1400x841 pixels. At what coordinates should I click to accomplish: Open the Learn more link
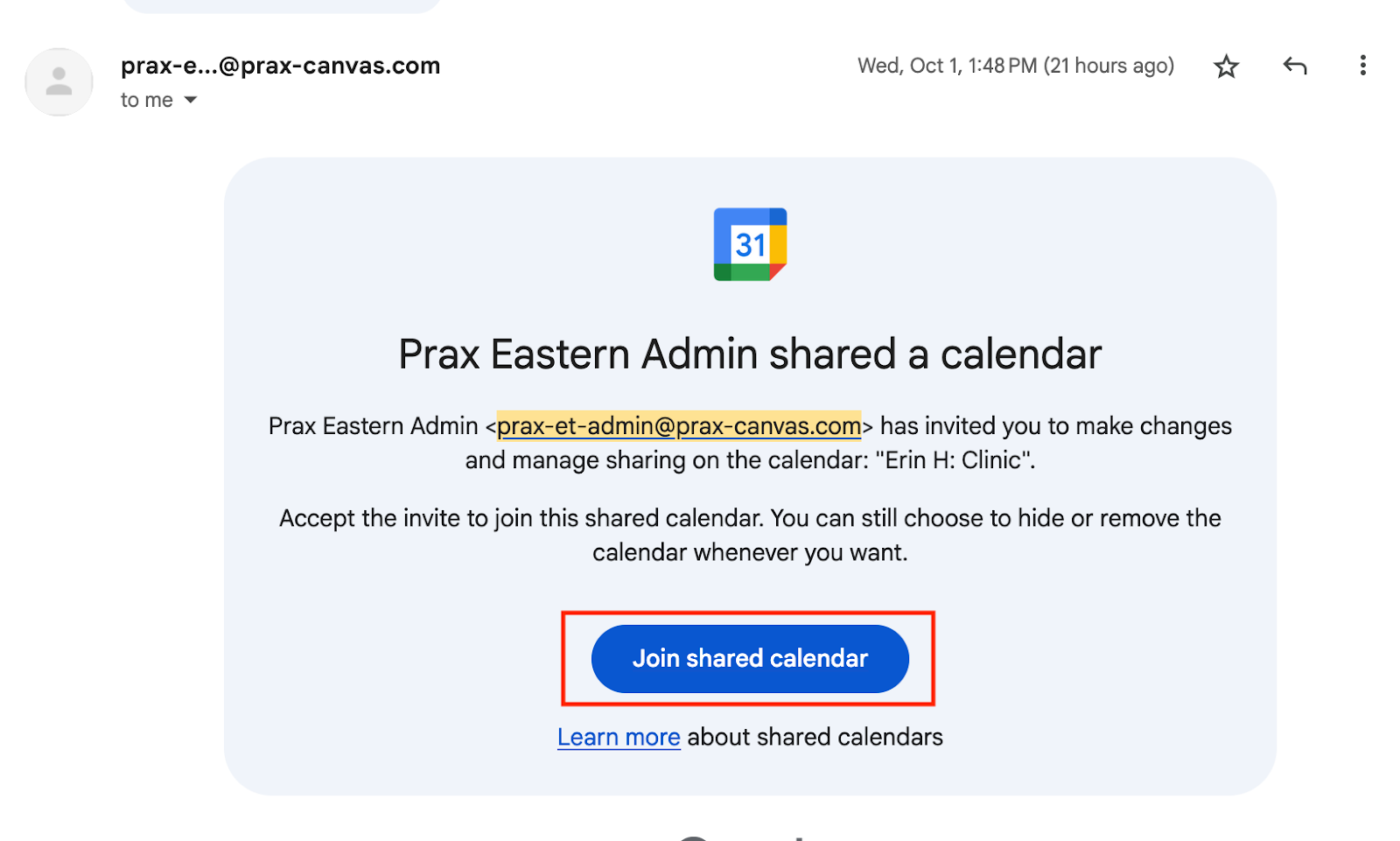pos(619,738)
